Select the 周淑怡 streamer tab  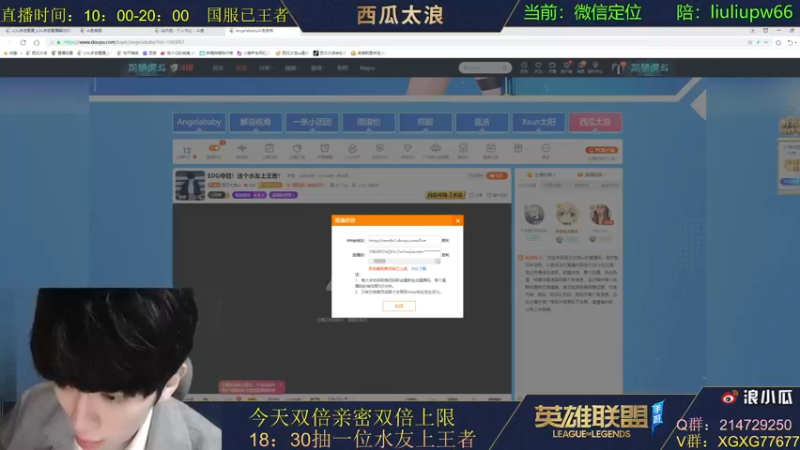(x=369, y=122)
